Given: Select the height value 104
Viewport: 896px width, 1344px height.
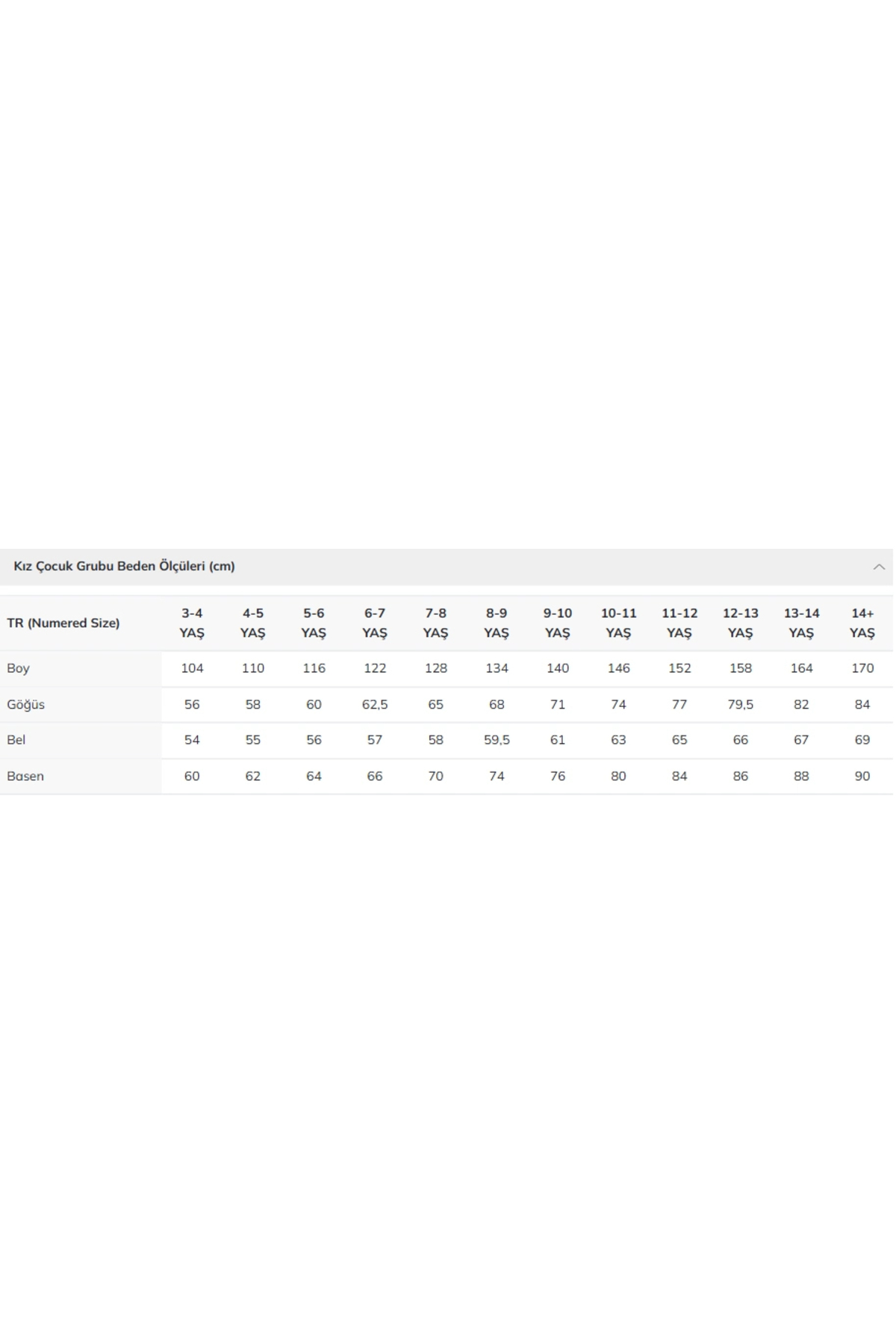Looking at the screenshot, I should point(192,668).
